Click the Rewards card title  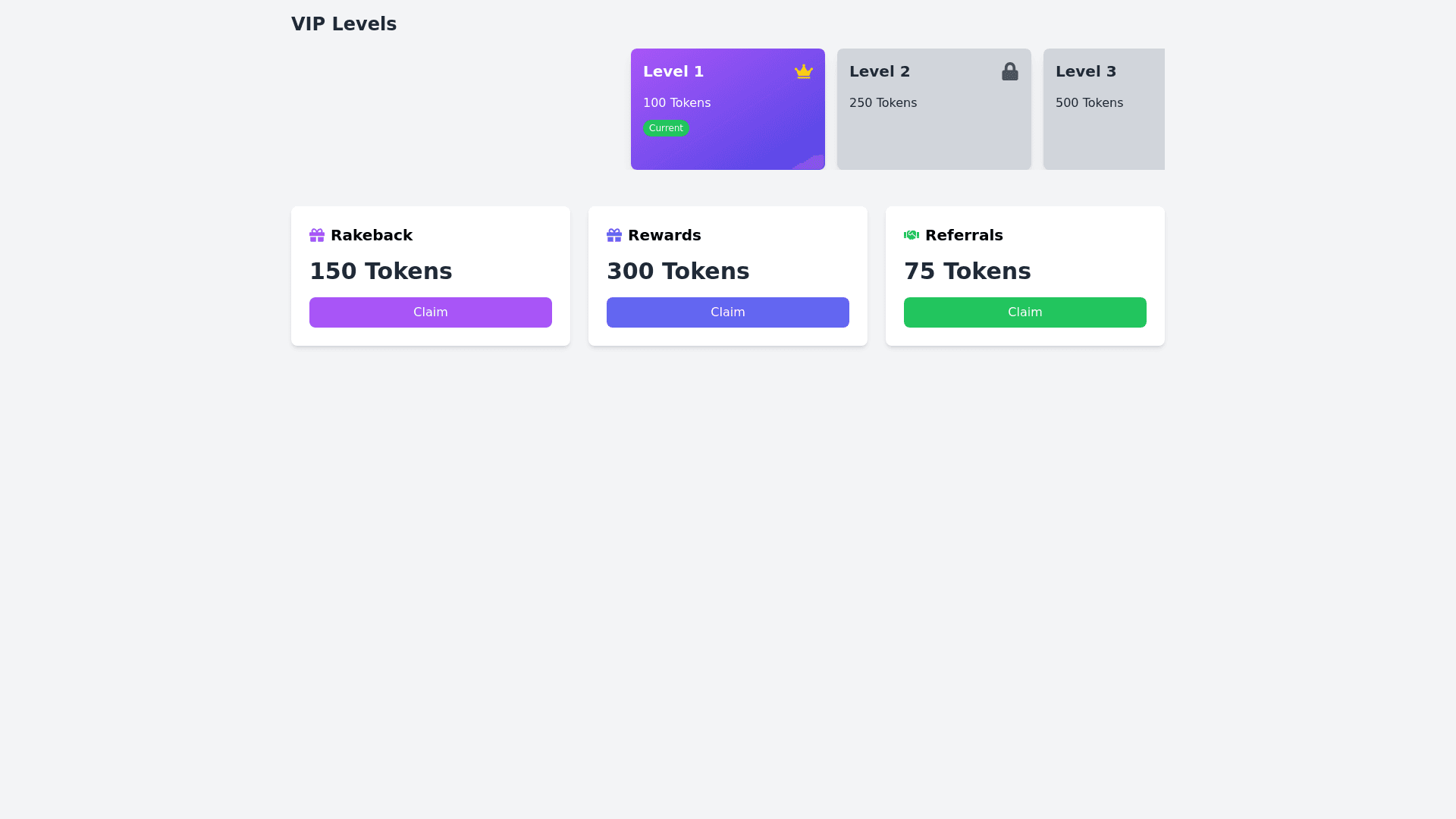coord(664,235)
